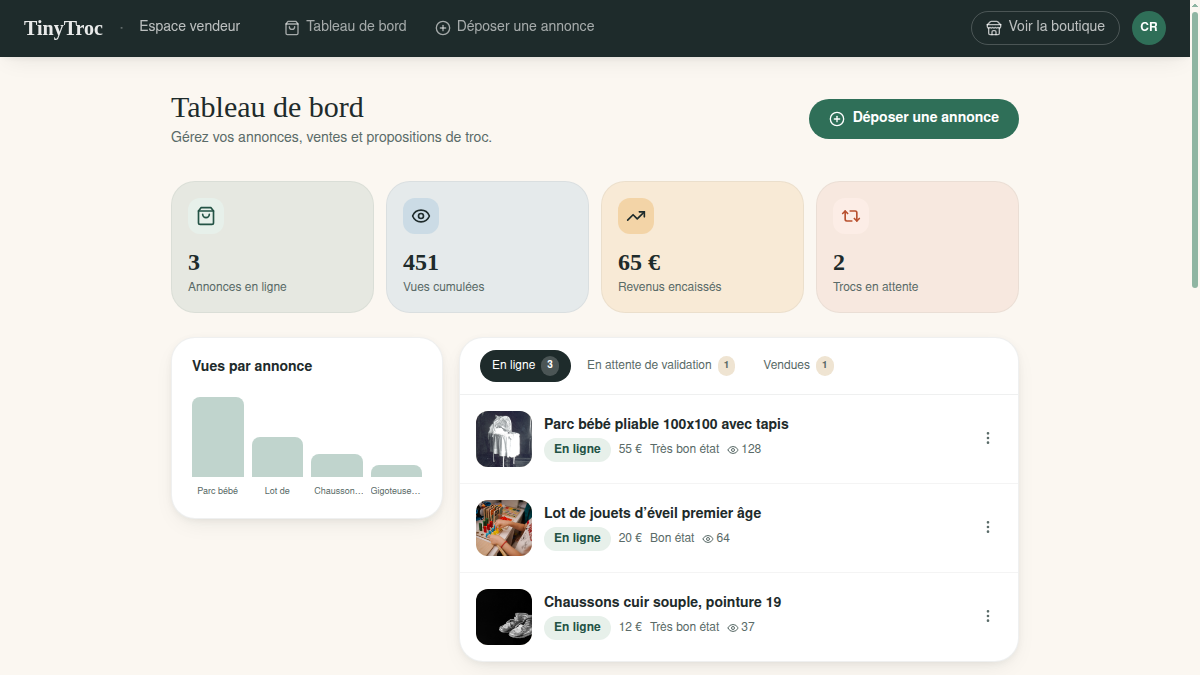Click shopping bag icon on Annonces card

206,216
